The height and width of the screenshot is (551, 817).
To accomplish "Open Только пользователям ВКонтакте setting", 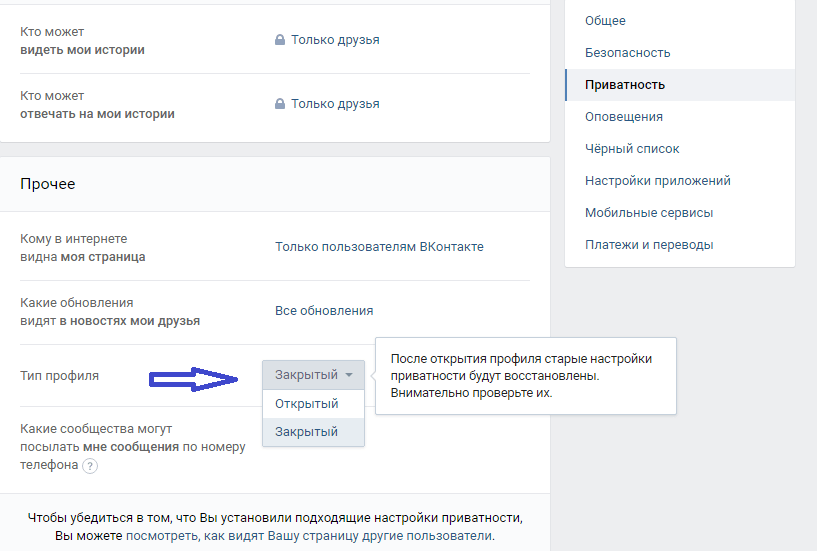I will (x=379, y=247).
